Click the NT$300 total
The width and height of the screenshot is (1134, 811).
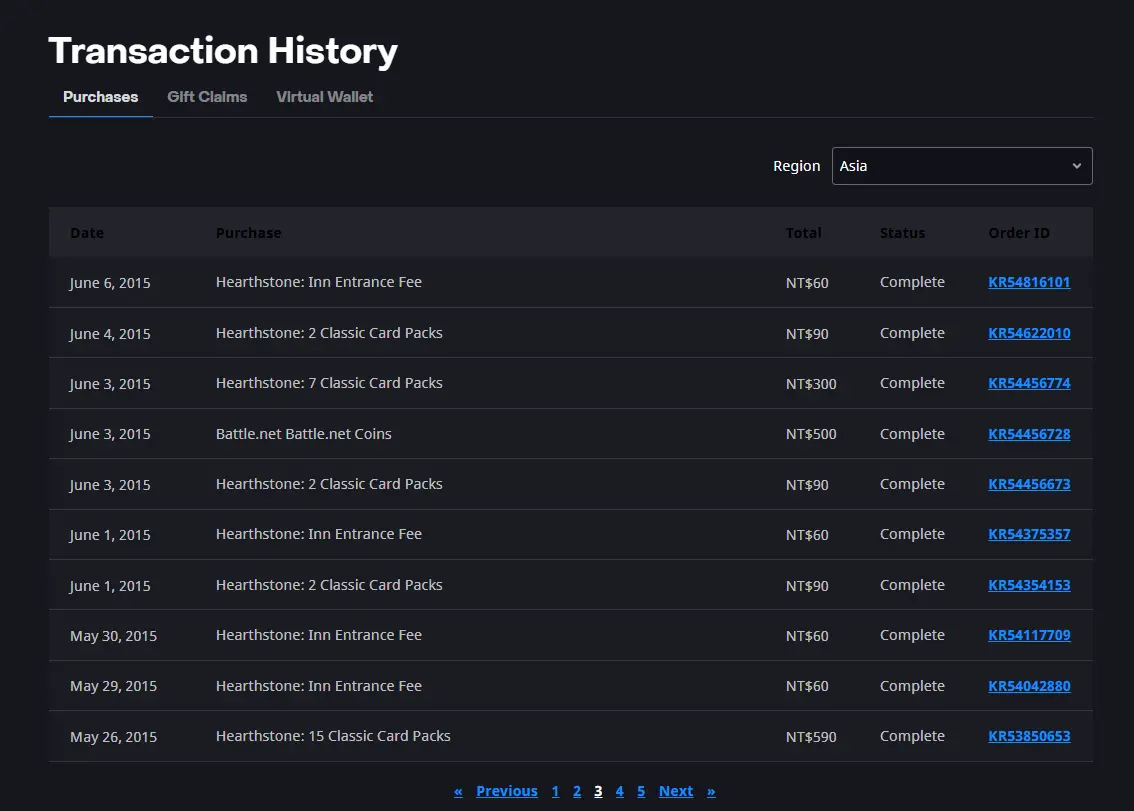click(x=811, y=384)
